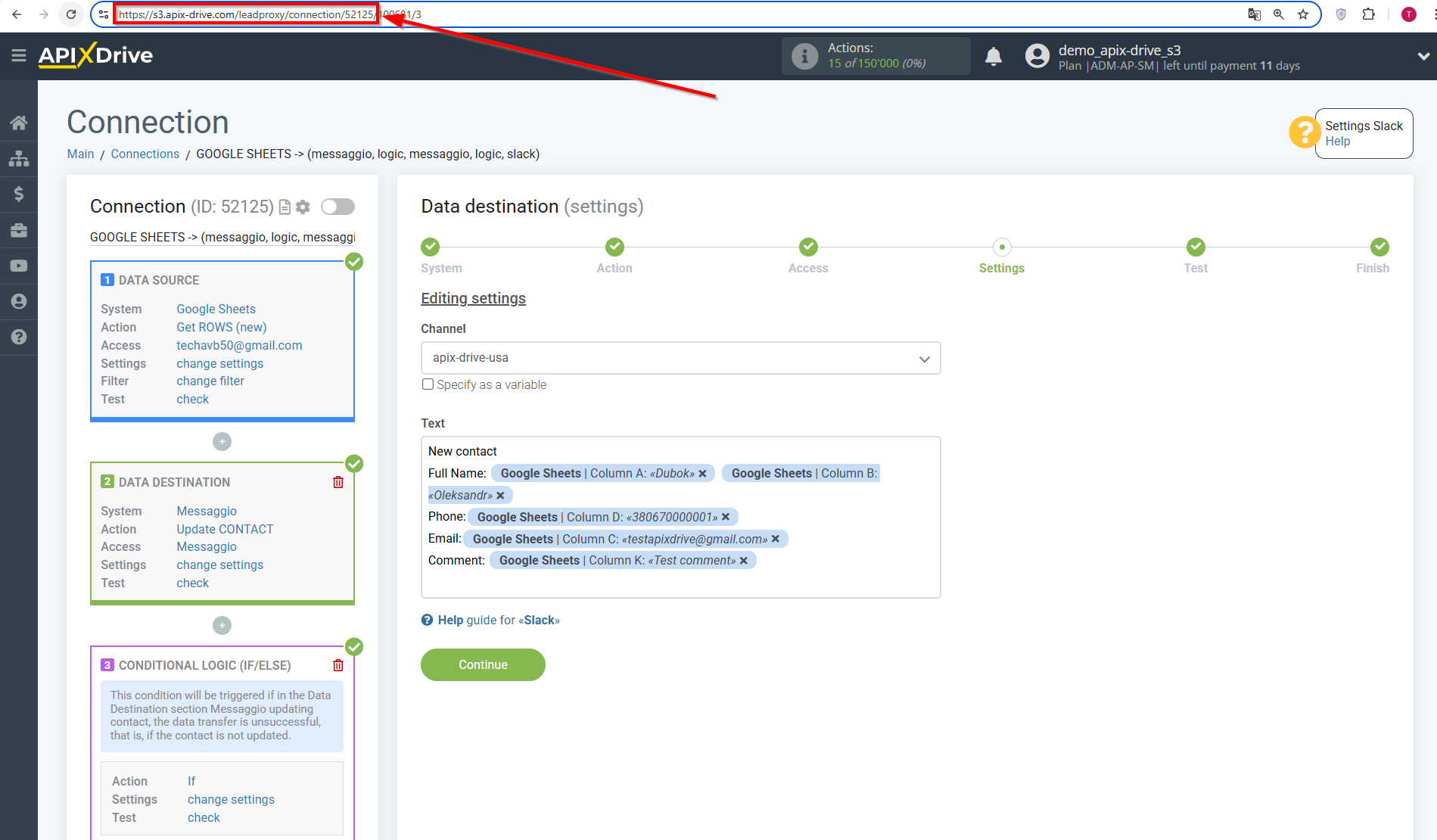The height and width of the screenshot is (840, 1437).
Task: Remove the Column D phone tag
Action: [726, 517]
